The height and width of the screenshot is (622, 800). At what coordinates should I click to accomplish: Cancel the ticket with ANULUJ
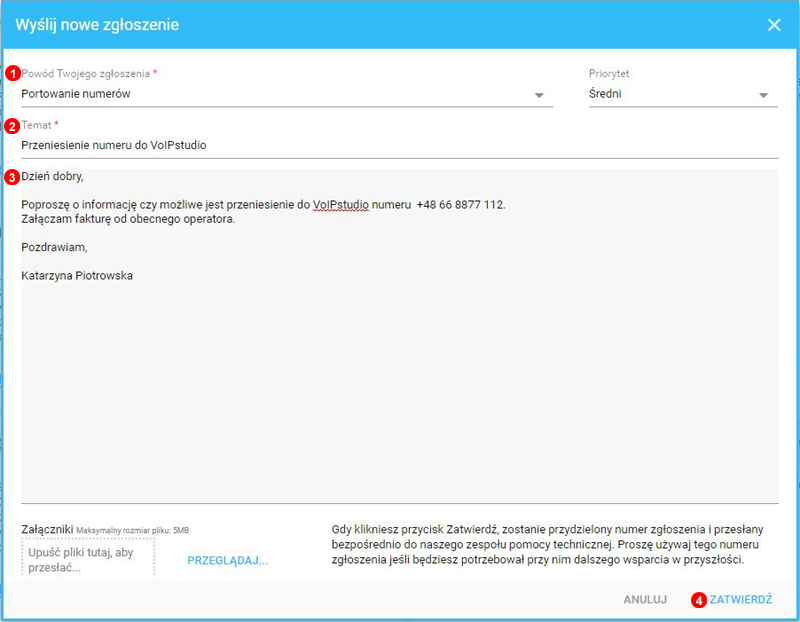tap(645, 600)
